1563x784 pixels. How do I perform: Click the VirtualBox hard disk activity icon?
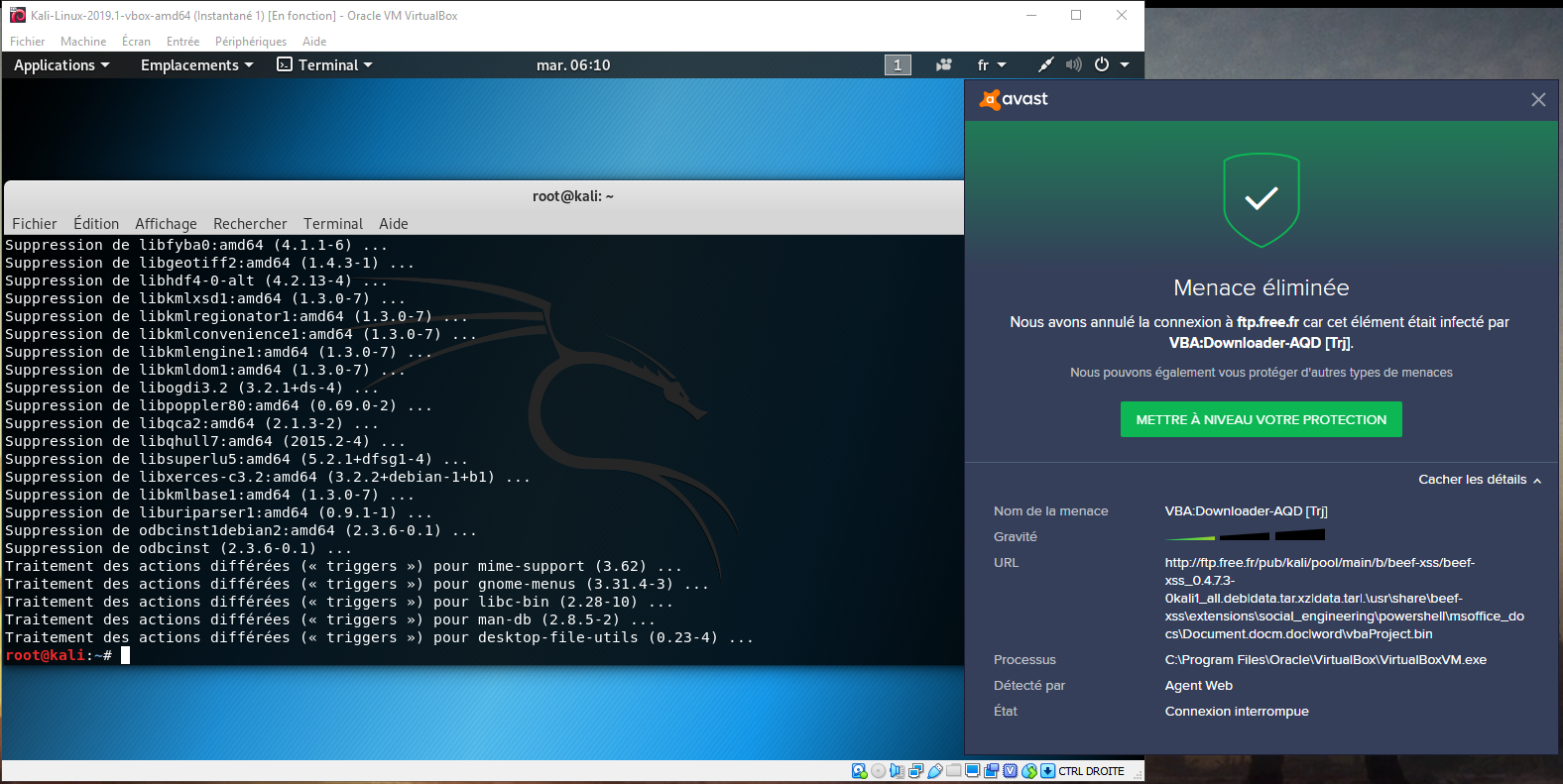pyautogui.click(x=859, y=771)
